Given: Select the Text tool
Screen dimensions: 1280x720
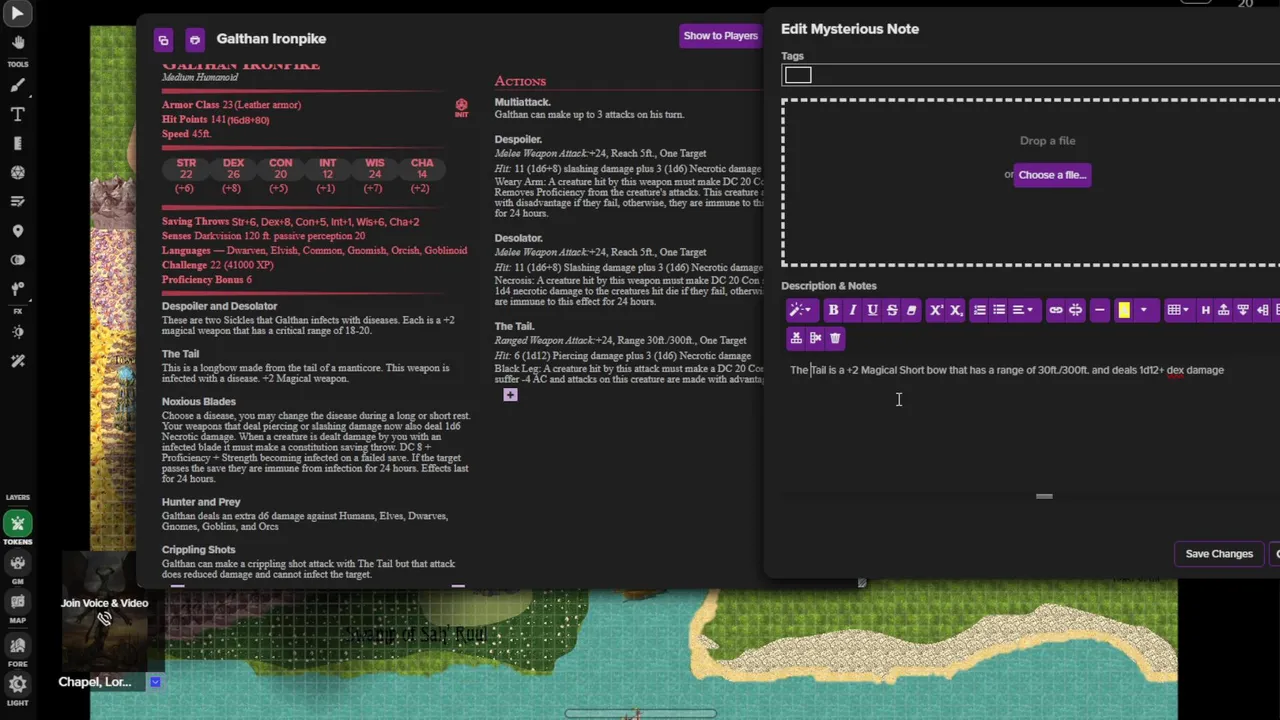Looking at the screenshot, I should [18, 114].
